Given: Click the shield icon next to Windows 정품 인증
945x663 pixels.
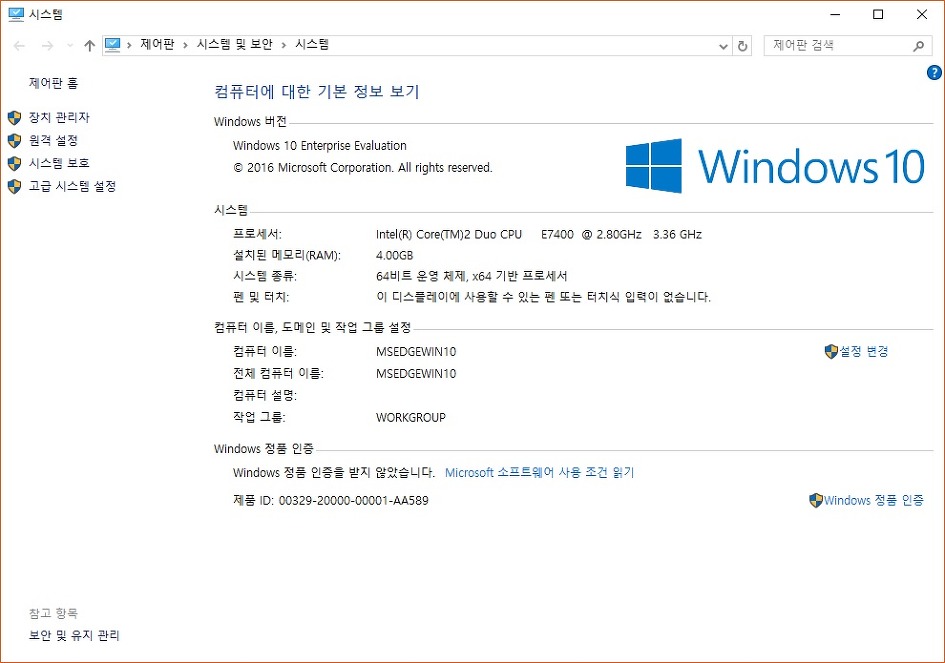Looking at the screenshot, I should pyautogui.click(x=815, y=500).
